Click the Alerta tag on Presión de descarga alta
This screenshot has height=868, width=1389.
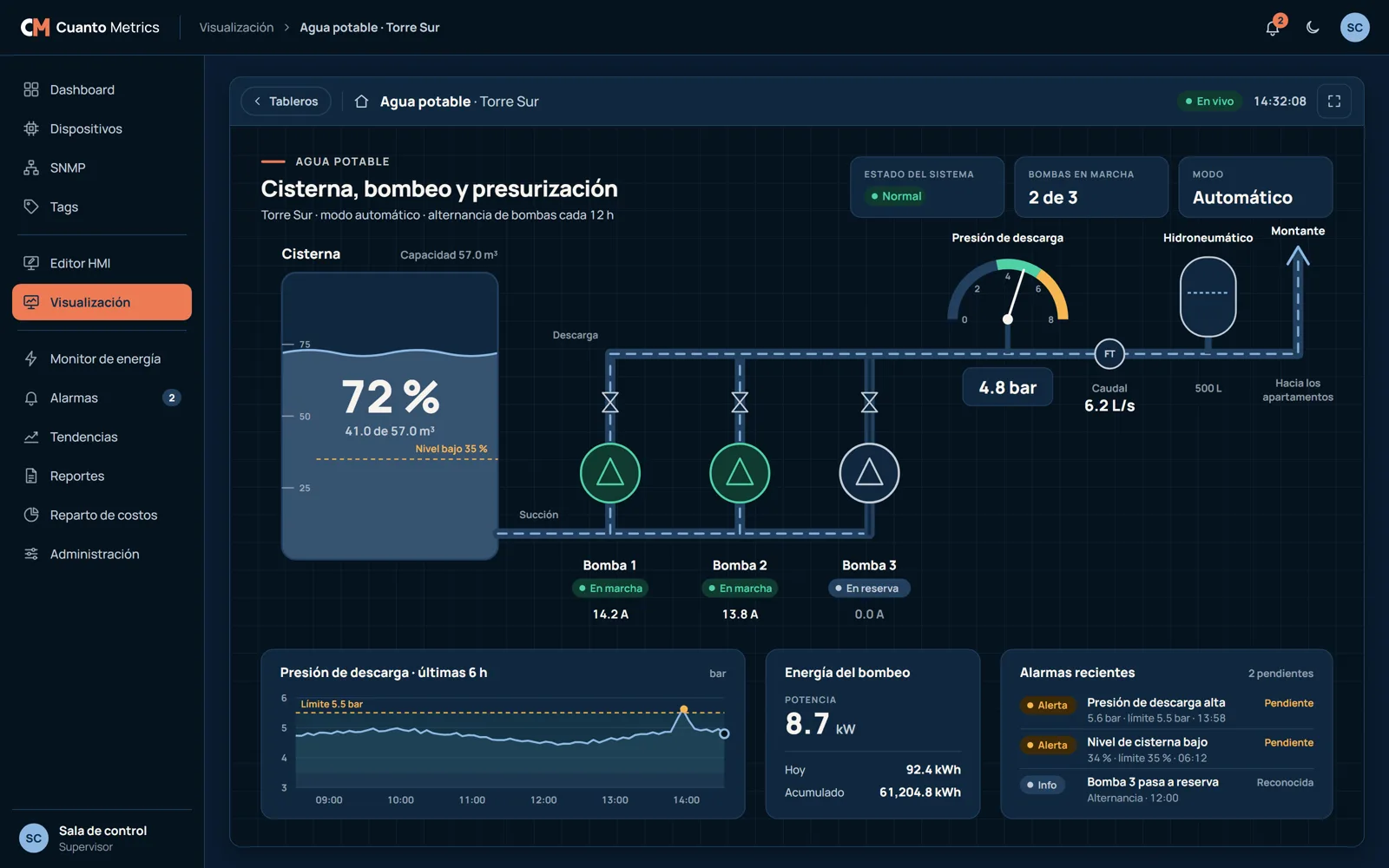point(1048,705)
